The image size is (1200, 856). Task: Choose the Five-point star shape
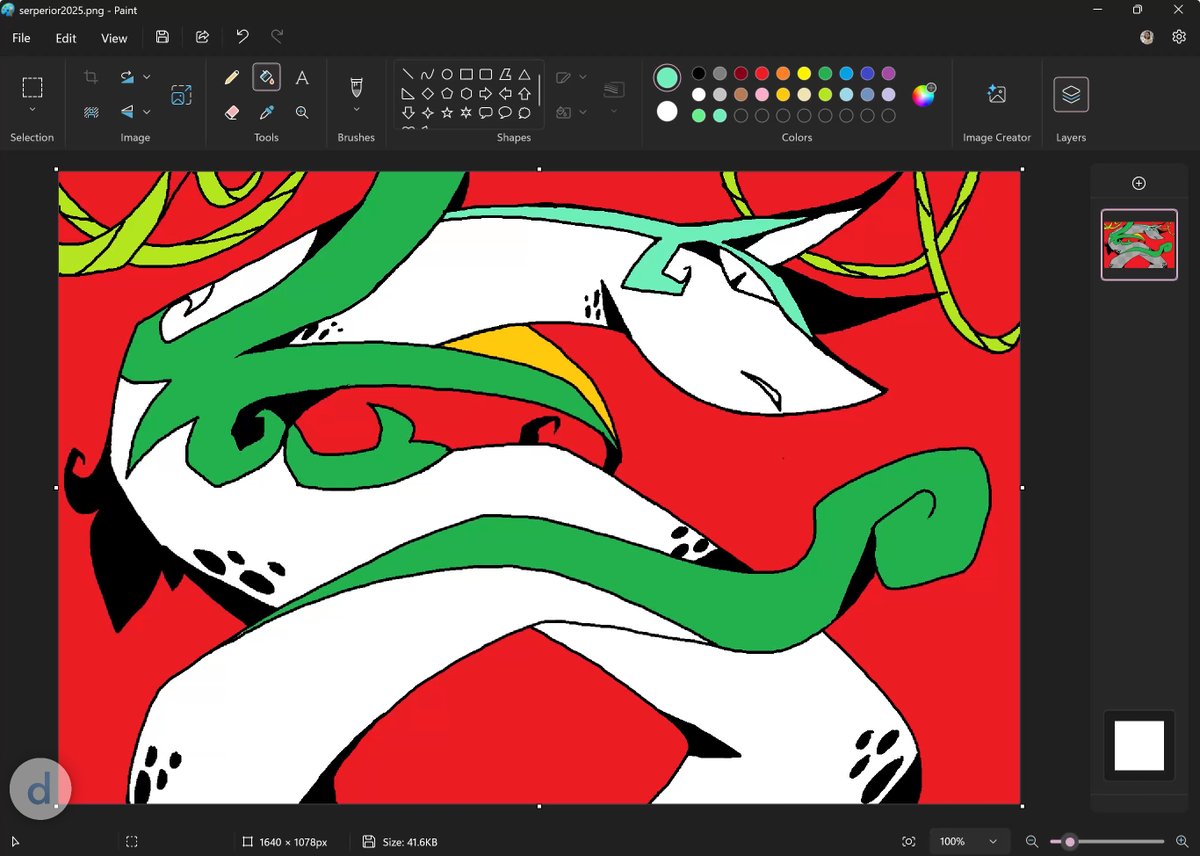point(447,113)
